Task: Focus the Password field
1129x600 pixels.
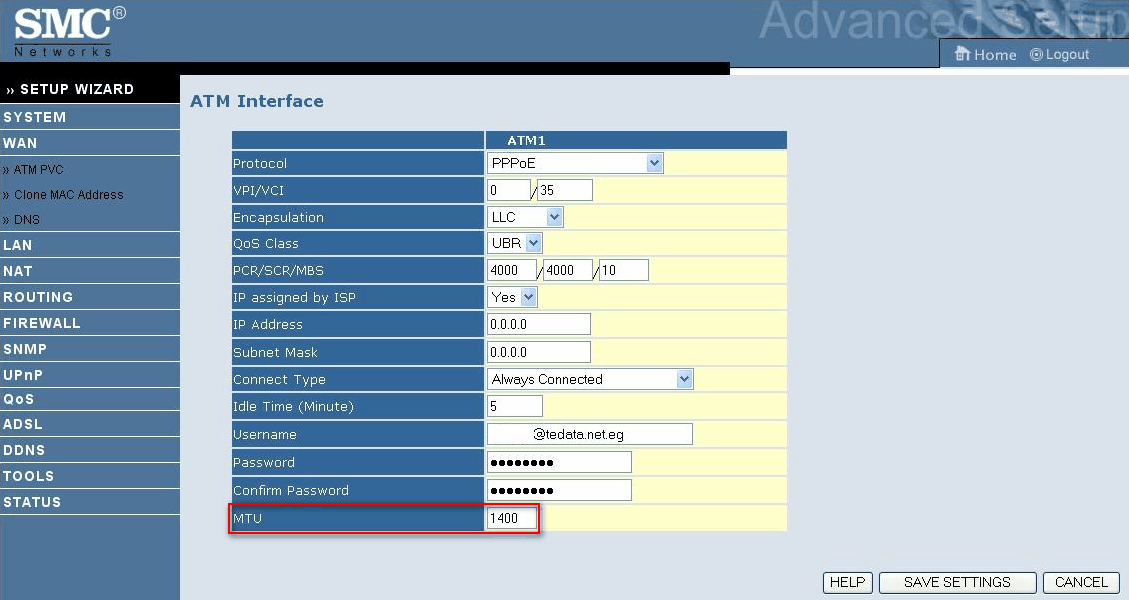Action: point(559,462)
